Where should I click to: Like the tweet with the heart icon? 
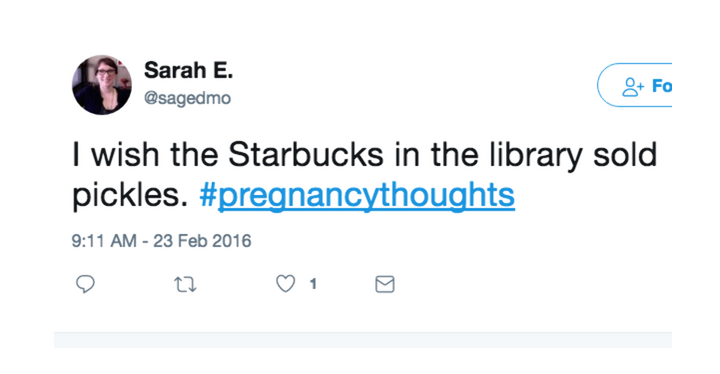point(285,284)
